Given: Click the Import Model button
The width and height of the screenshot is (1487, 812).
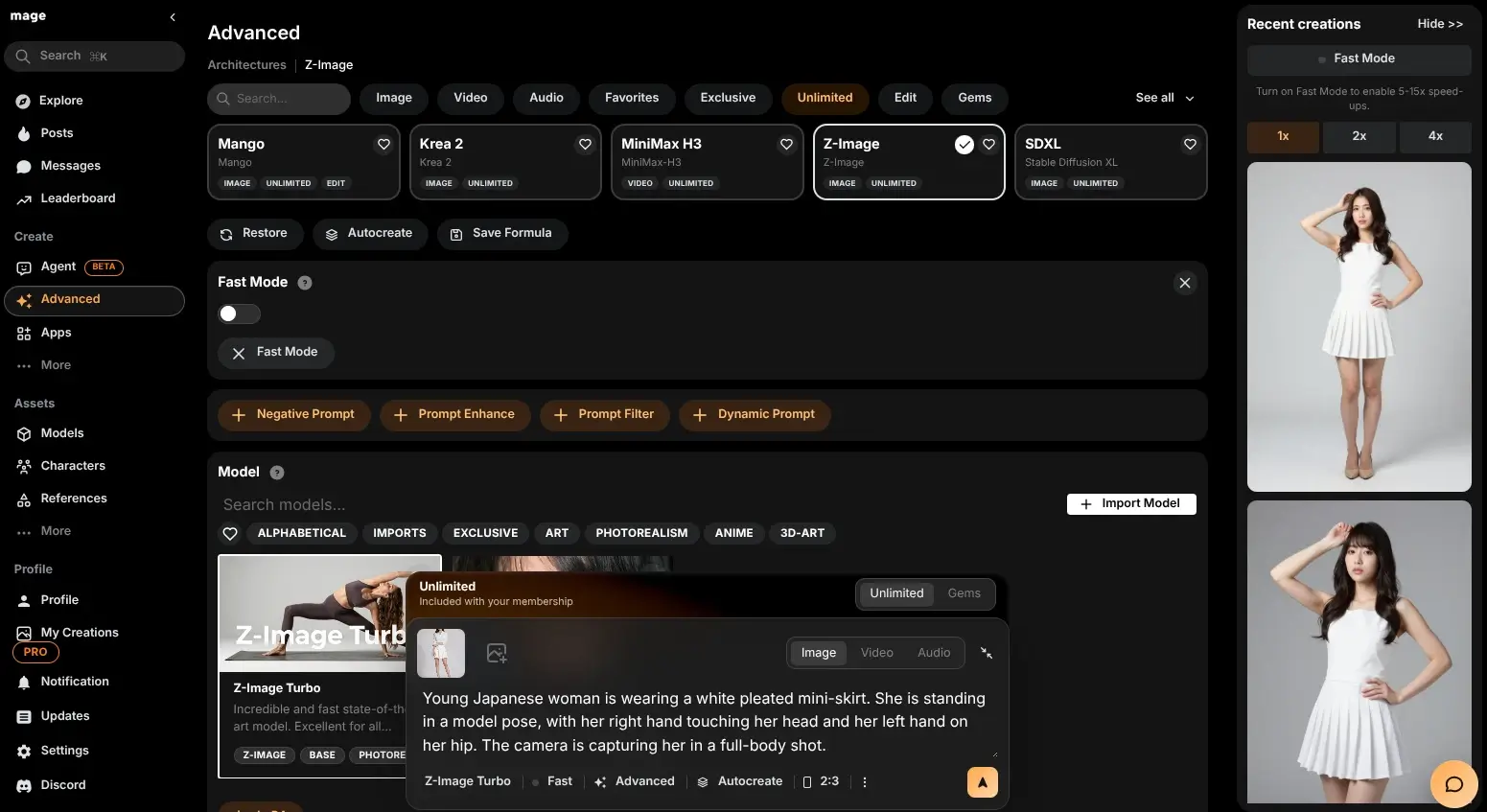Looking at the screenshot, I should (x=1131, y=504).
